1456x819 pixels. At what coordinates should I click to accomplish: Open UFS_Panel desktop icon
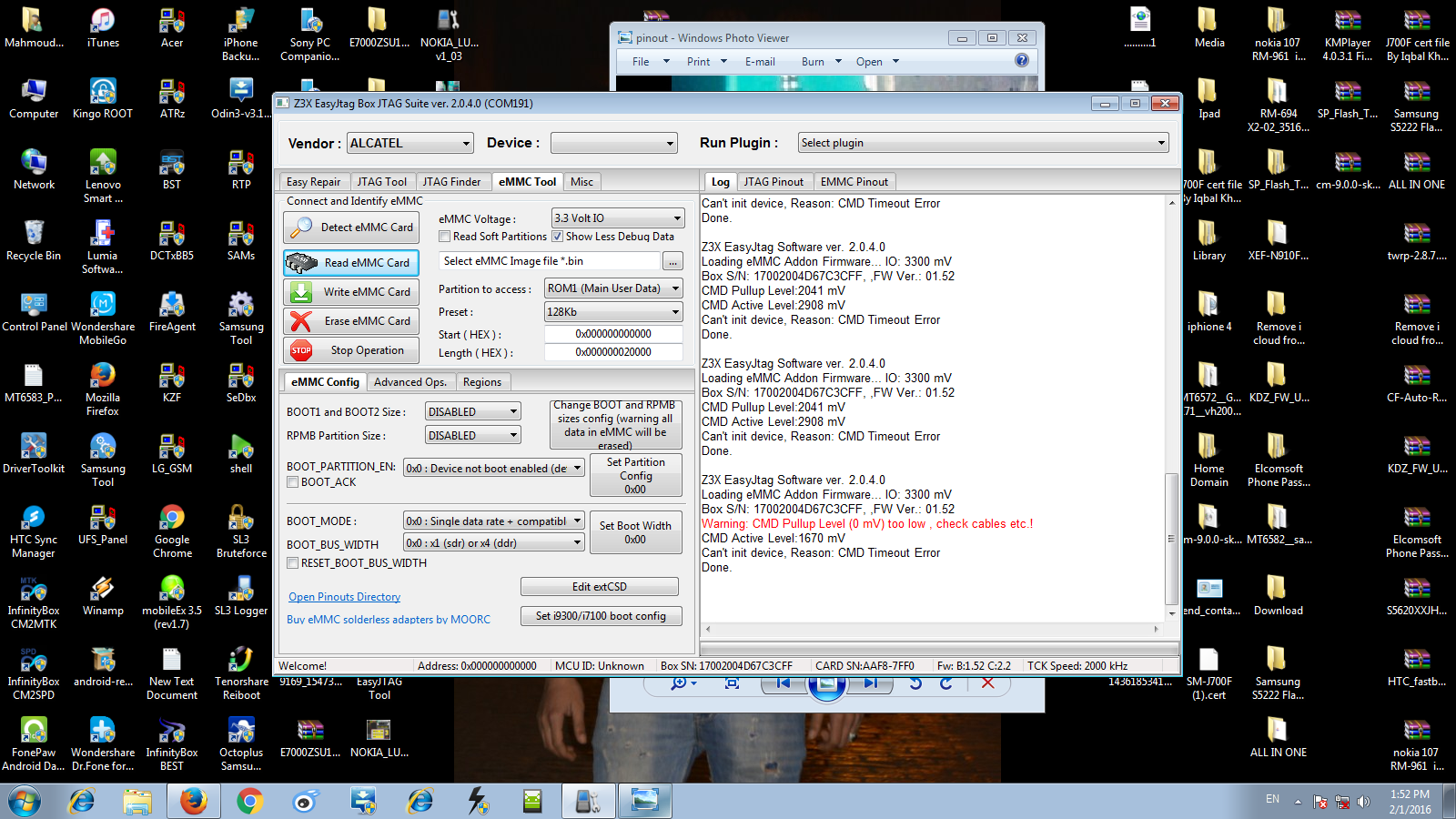pyautogui.click(x=103, y=525)
